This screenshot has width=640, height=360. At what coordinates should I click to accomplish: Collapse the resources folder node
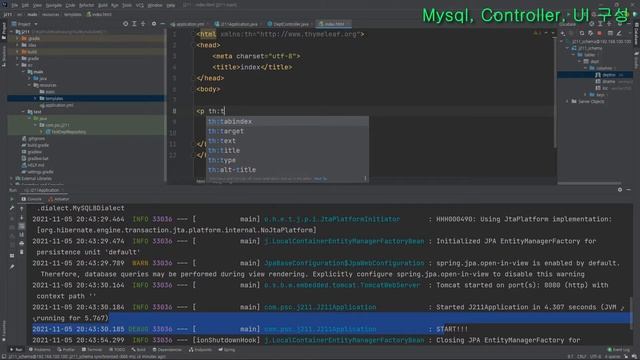29,85
